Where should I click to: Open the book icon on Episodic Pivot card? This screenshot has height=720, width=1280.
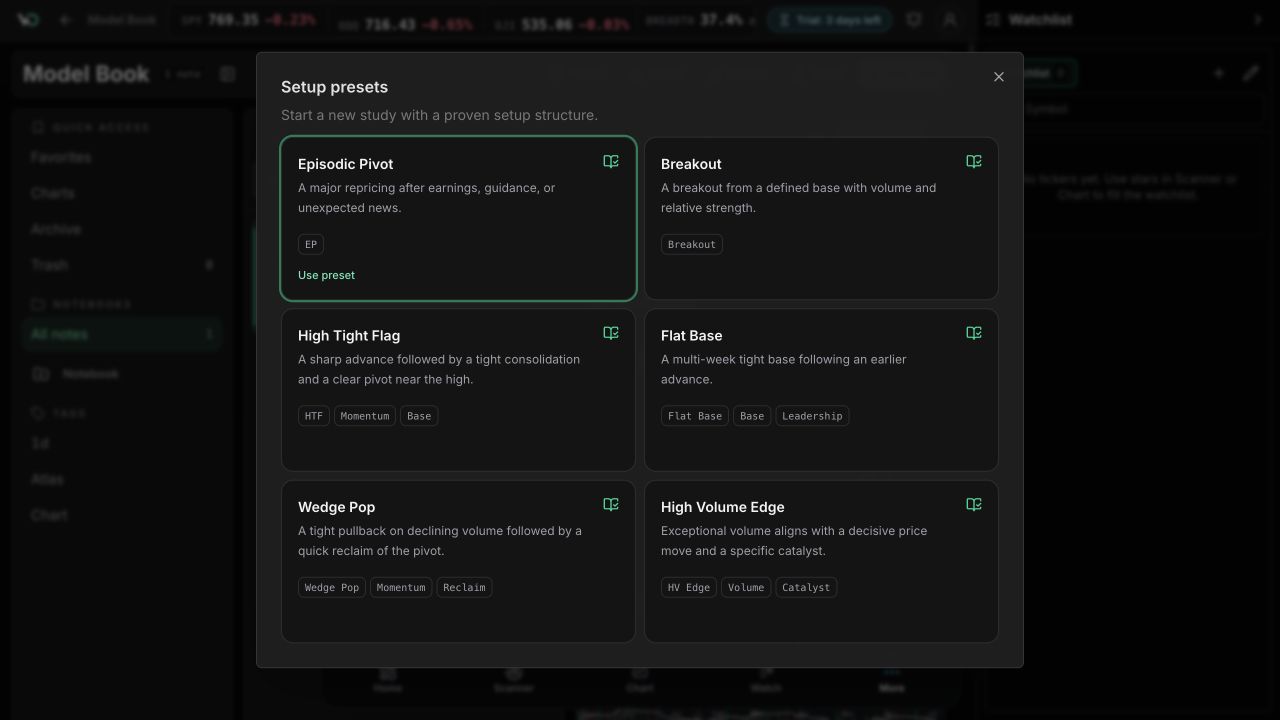pos(611,162)
